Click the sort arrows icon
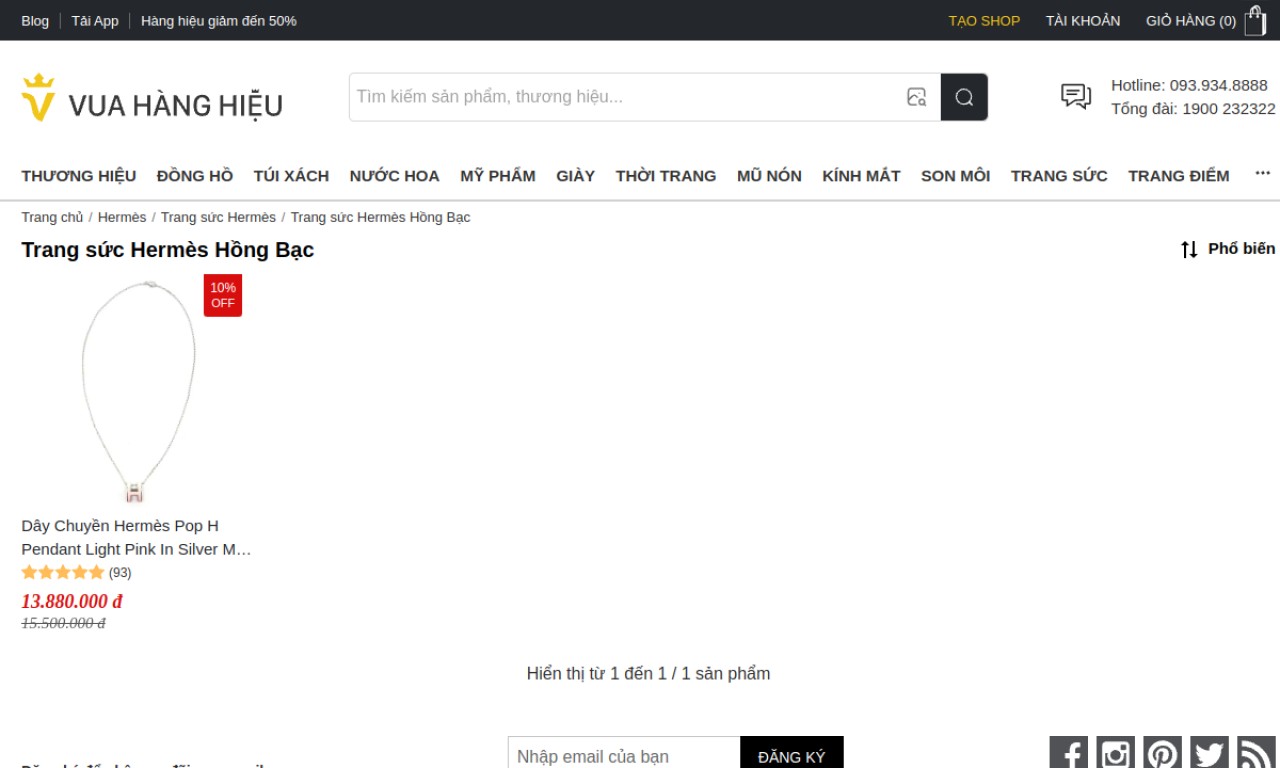The image size is (1280, 768). (x=1189, y=249)
